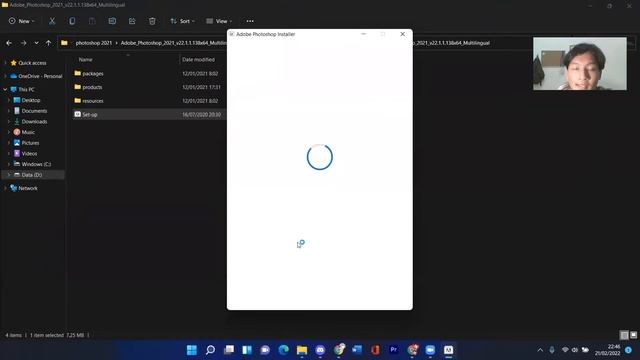Image resolution: width=640 pixels, height=360 pixels.
Task: Select the packages folder
Action: (x=93, y=73)
